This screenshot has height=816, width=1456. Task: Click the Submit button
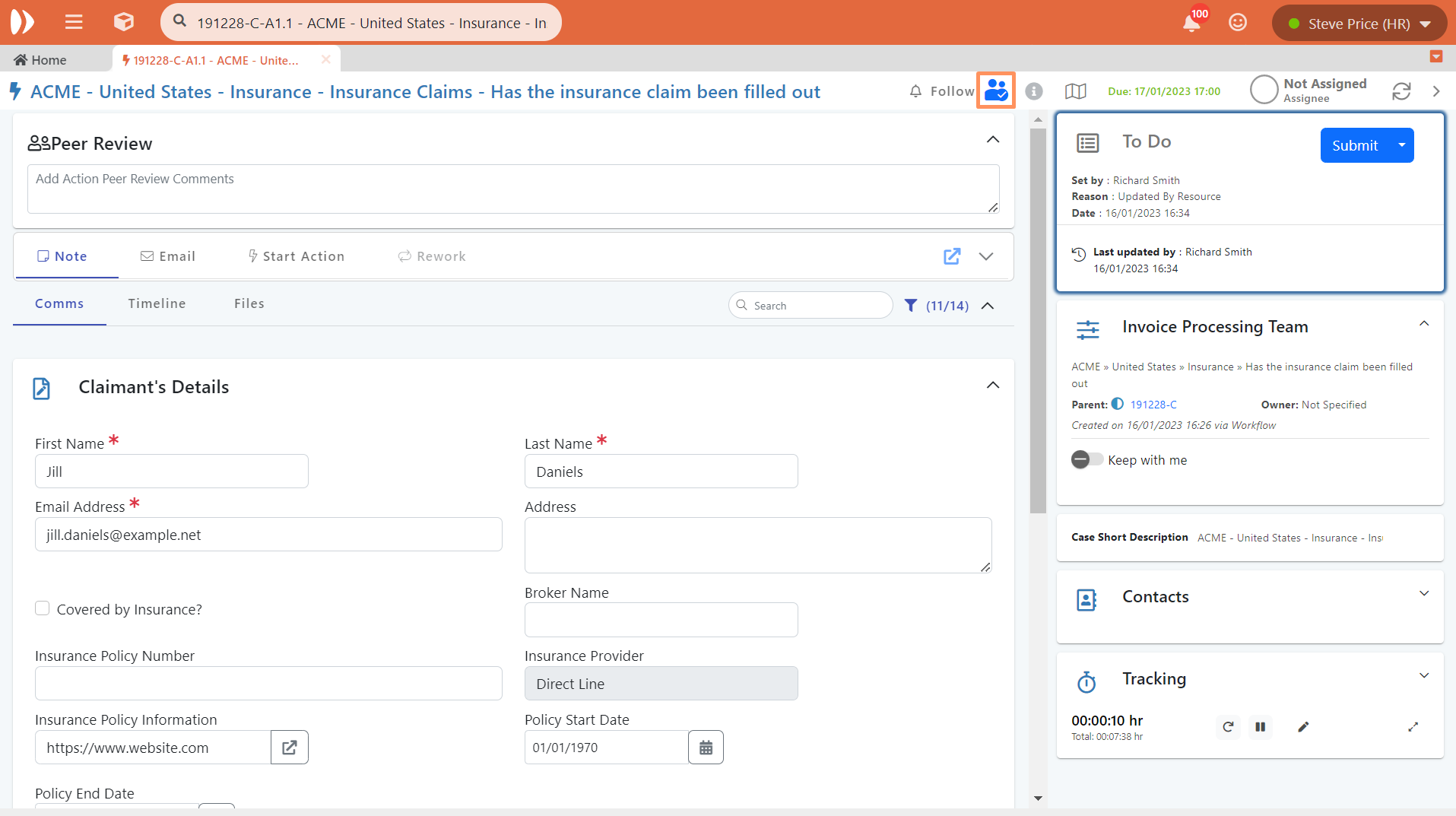pos(1354,145)
